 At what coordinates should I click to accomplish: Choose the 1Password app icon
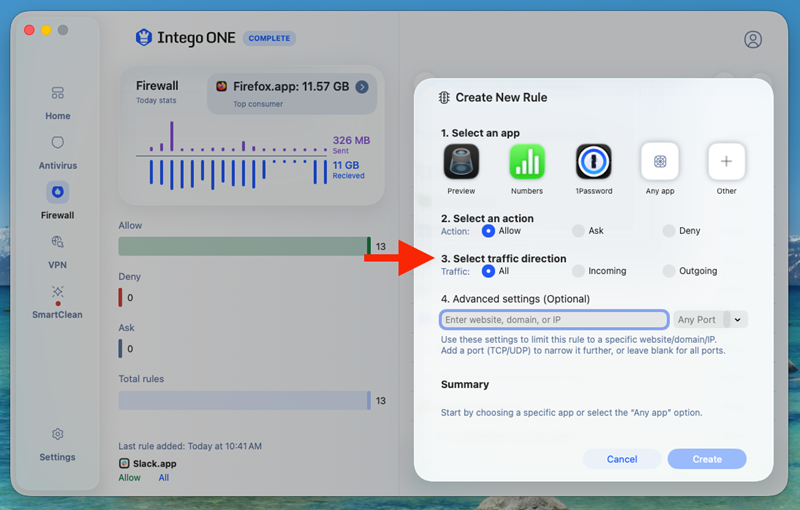(x=593, y=162)
